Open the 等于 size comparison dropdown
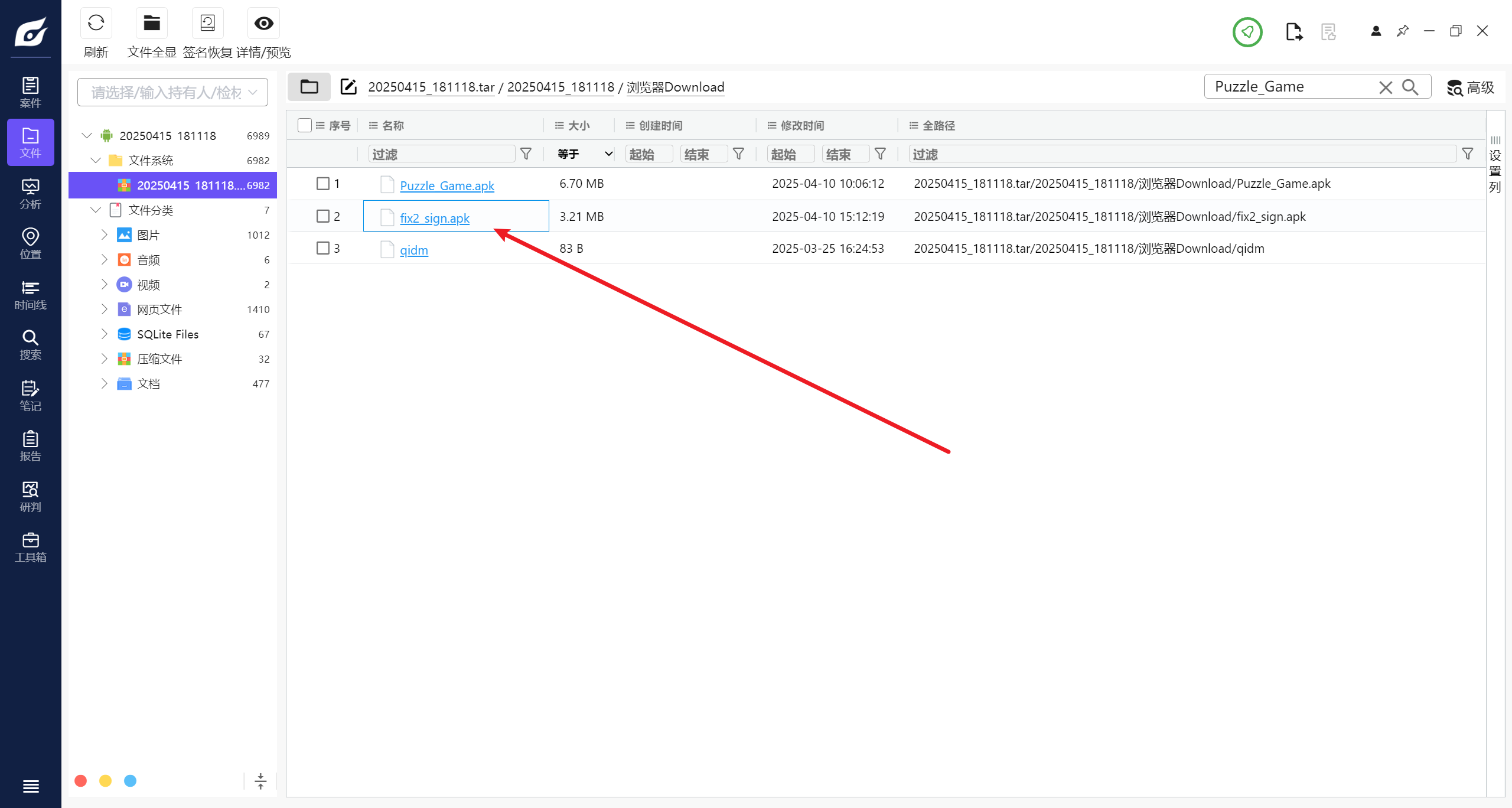Image resolution: width=1512 pixels, height=808 pixels. 585,154
